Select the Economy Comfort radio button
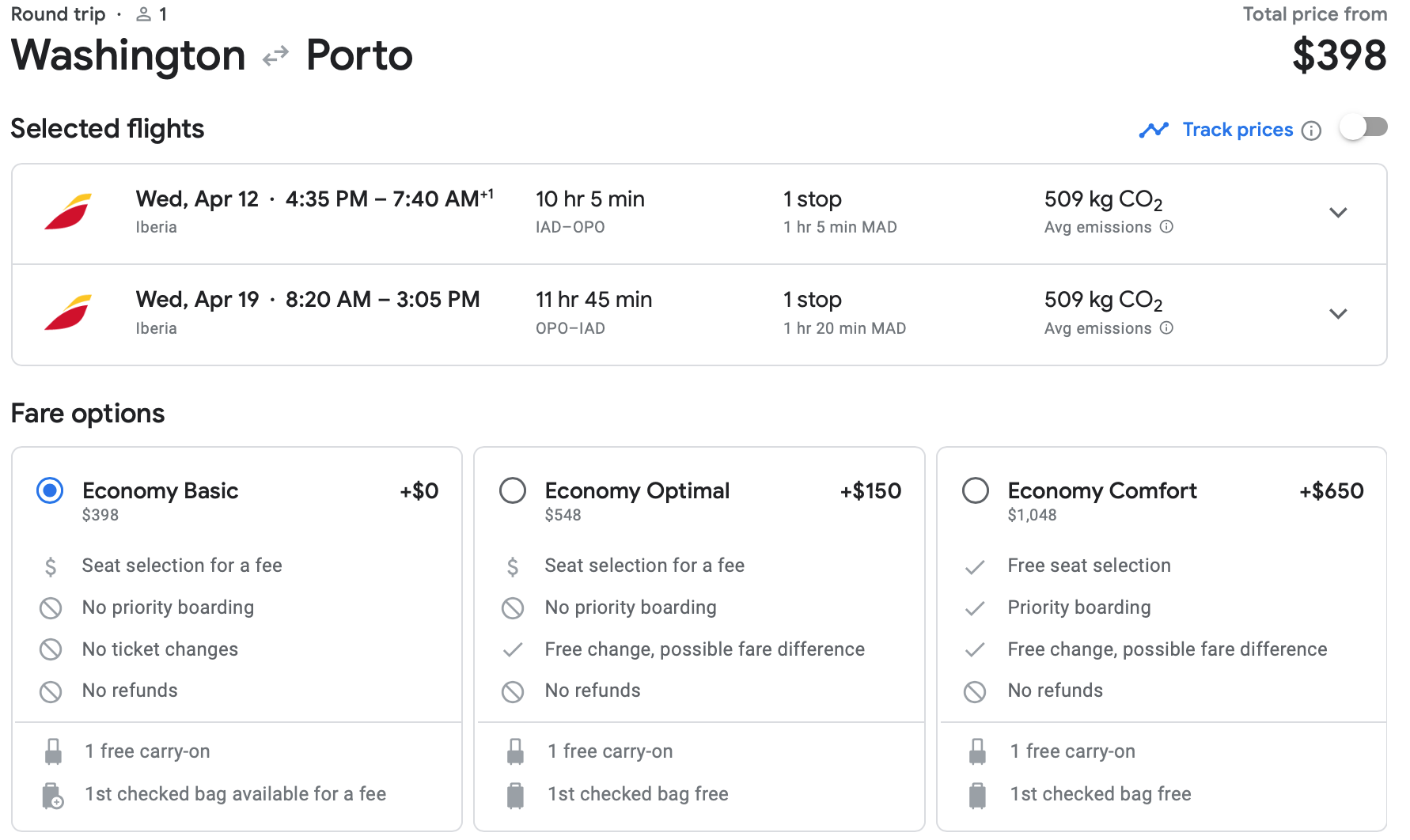This screenshot has height=840, width=1410. [975, 490]
